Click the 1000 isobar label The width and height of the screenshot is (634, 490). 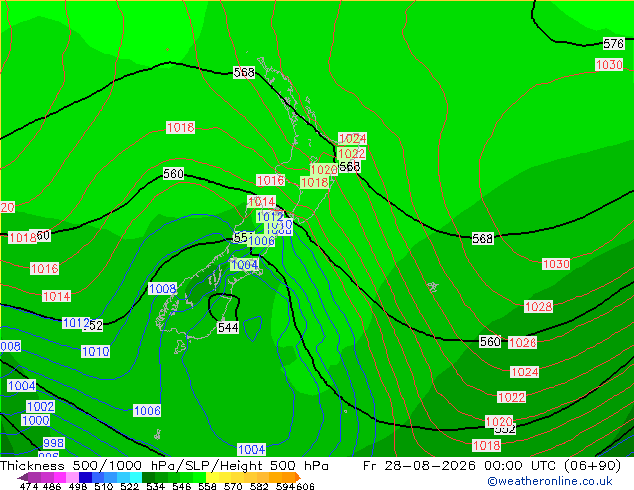click(x=36, y=420)
